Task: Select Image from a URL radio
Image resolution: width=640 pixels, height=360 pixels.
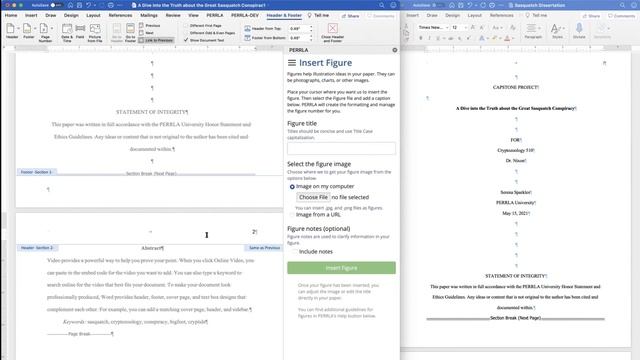Action: pyautogui.click(x=292, y=215)
